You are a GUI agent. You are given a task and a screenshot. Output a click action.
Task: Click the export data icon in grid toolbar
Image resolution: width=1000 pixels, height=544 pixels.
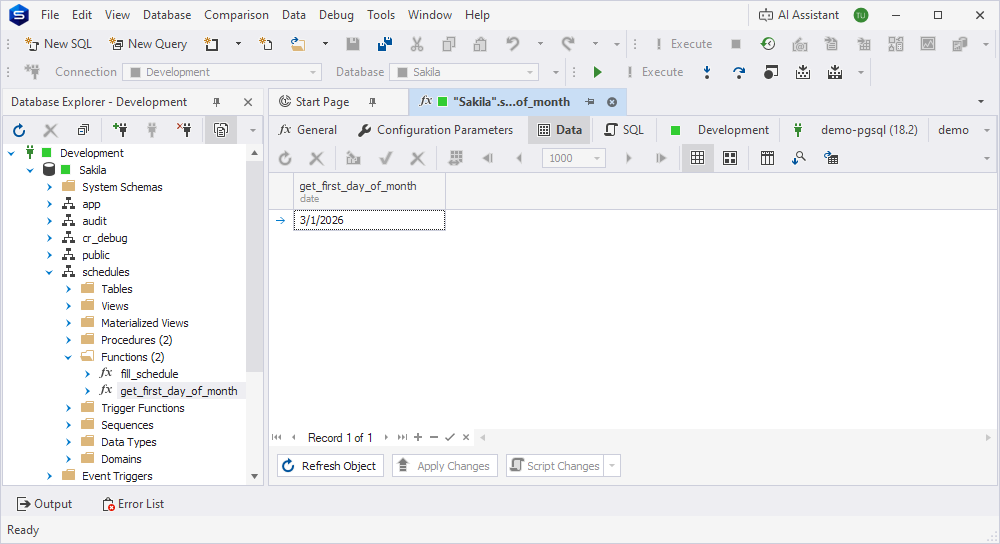(830, 158)
